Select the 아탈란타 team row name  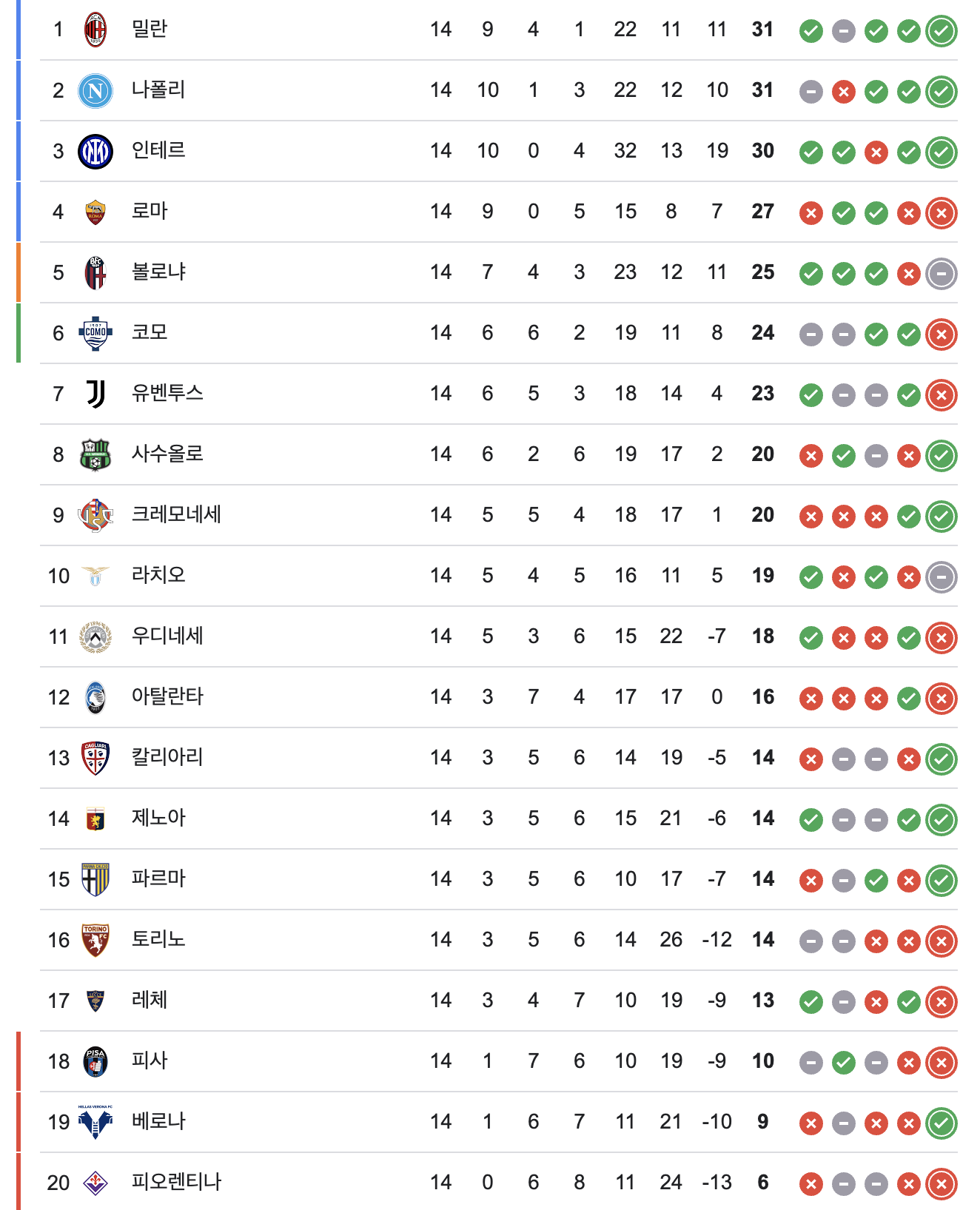(167, 697)
